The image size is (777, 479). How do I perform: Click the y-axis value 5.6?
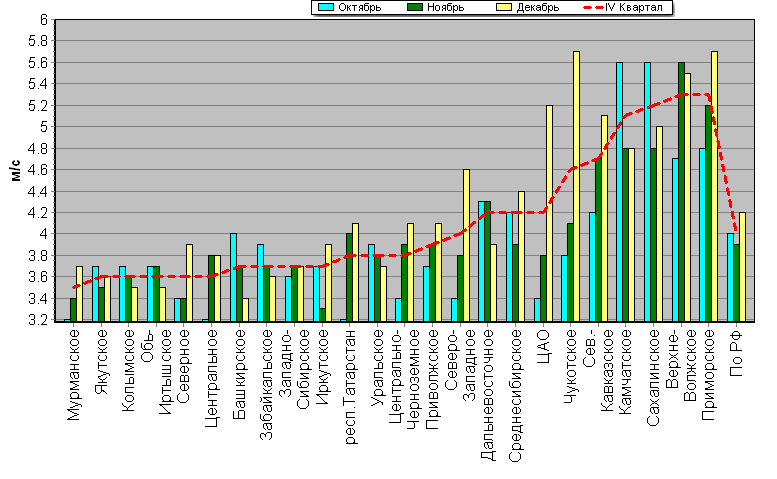point(38,63)
